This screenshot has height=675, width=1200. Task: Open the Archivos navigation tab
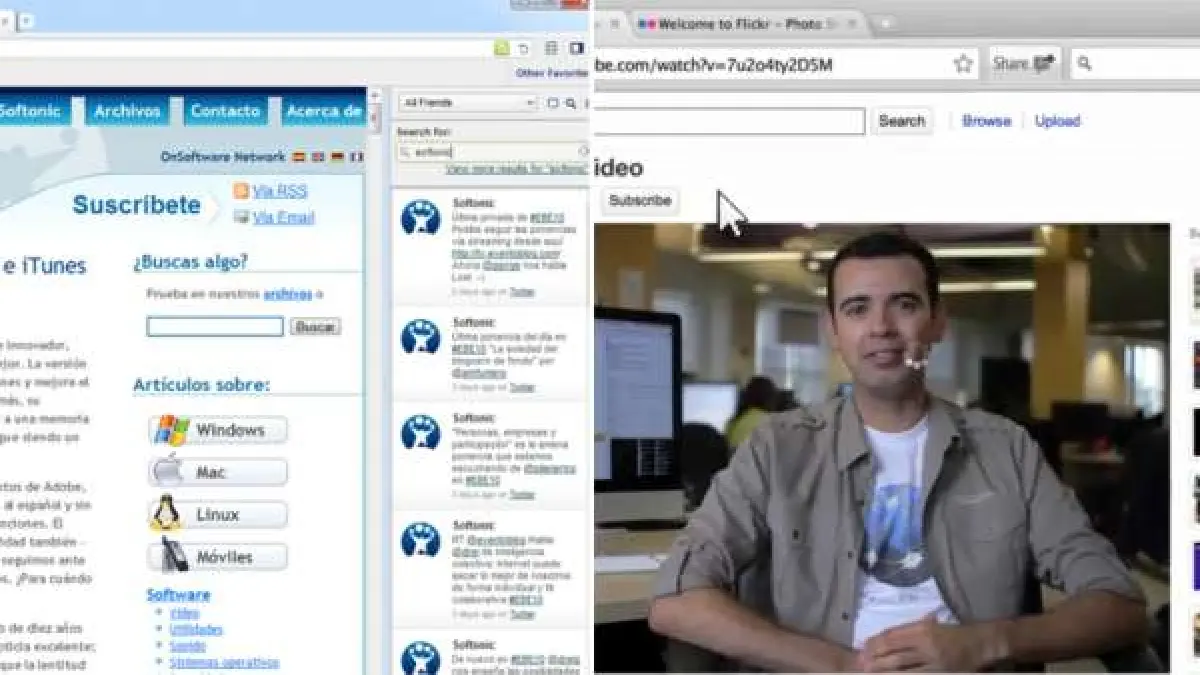(x=127, y=111)
